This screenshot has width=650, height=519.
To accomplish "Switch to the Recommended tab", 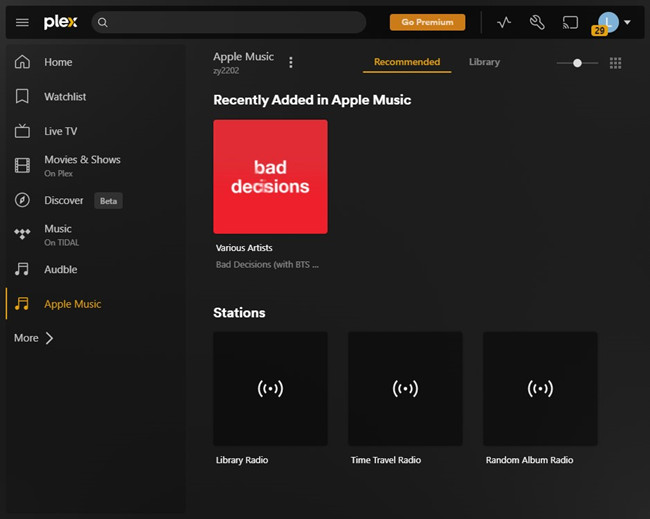I will 407,62.
